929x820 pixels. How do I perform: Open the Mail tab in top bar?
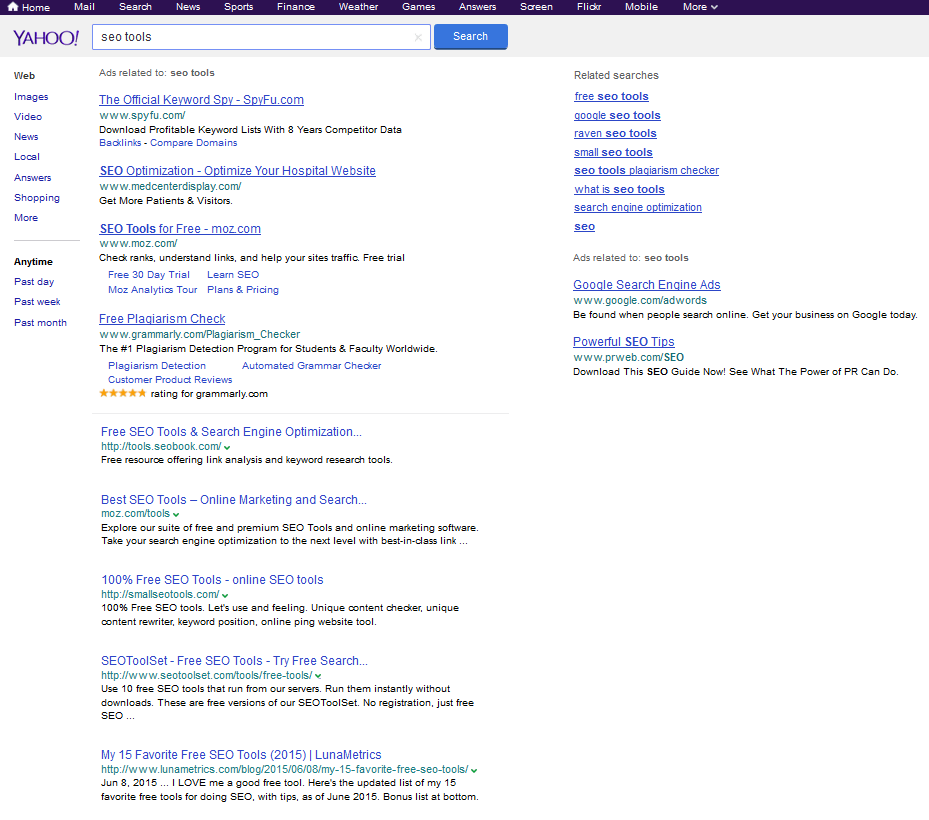click(84, 7)
